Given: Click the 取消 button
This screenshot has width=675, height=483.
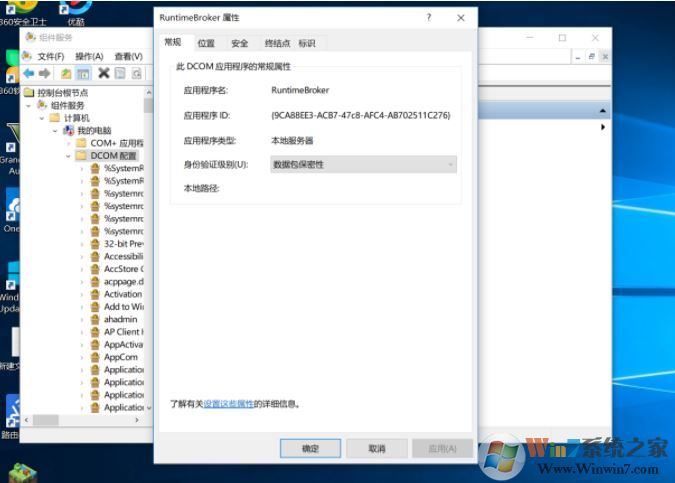Looking at the screenshot, I should click(377, 449).
